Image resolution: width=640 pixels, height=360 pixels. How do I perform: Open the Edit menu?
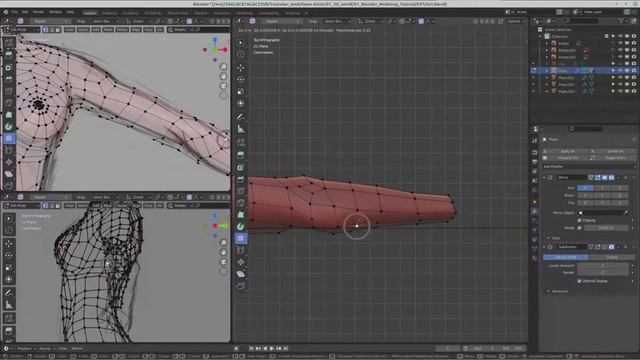(25, 12)
